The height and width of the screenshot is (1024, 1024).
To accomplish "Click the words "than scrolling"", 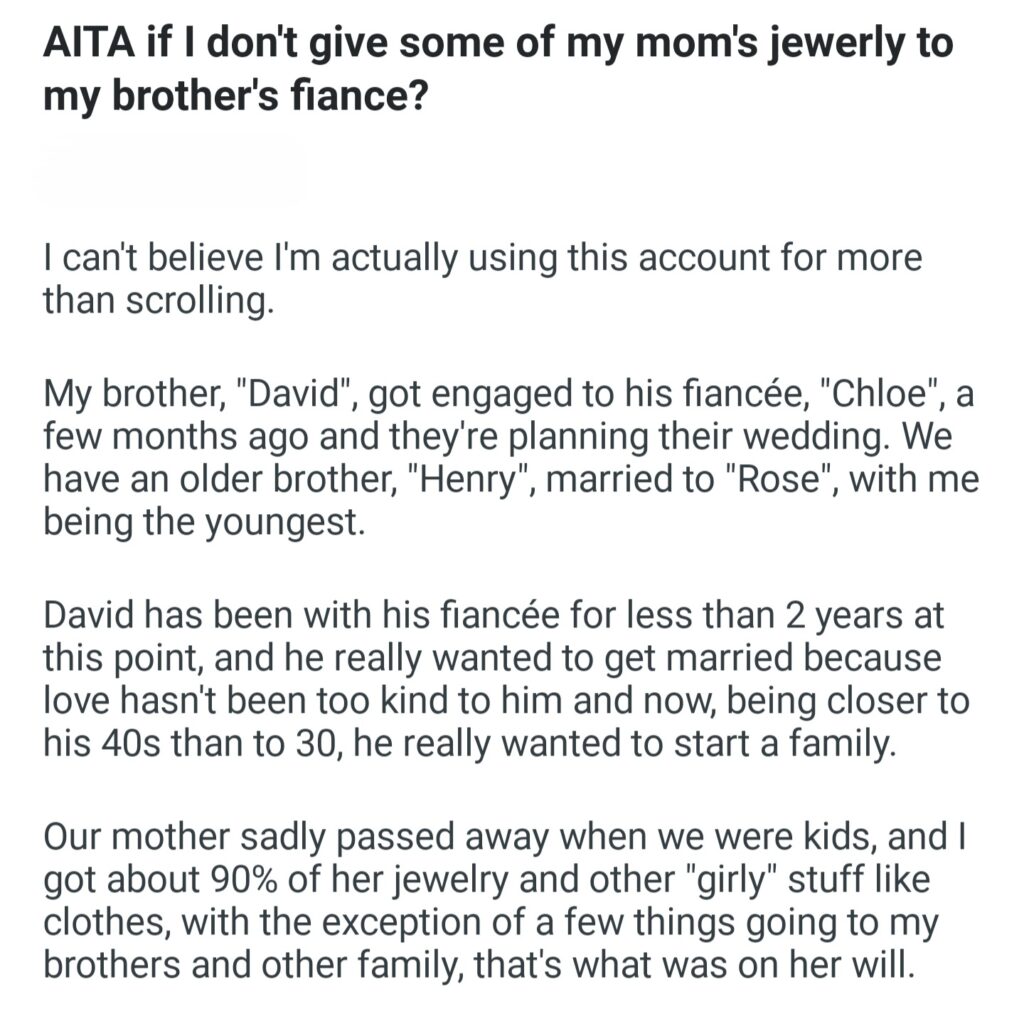I will [x=157, y=302].
